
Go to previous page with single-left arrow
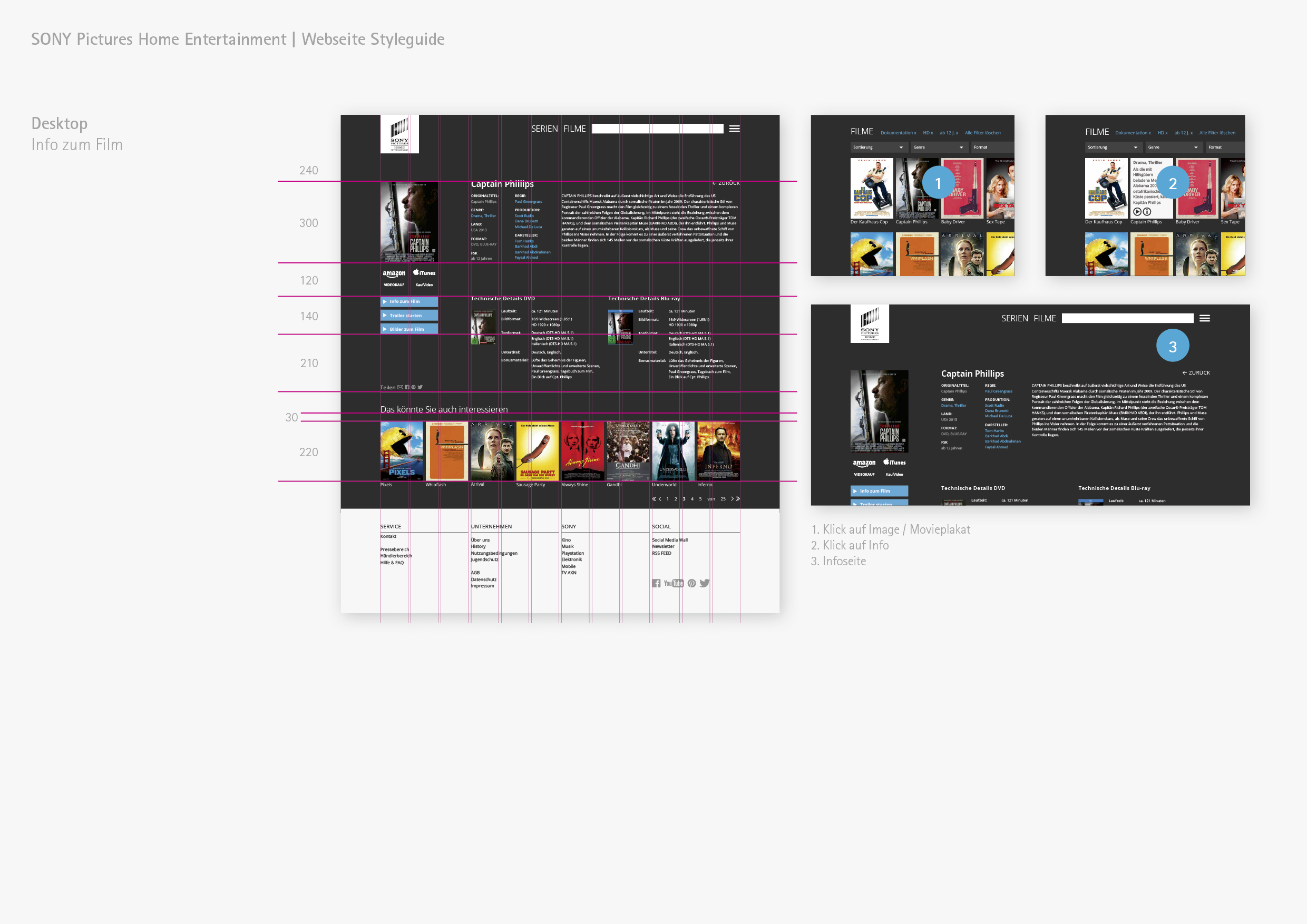pyautogui.click(x=660, y=499)
